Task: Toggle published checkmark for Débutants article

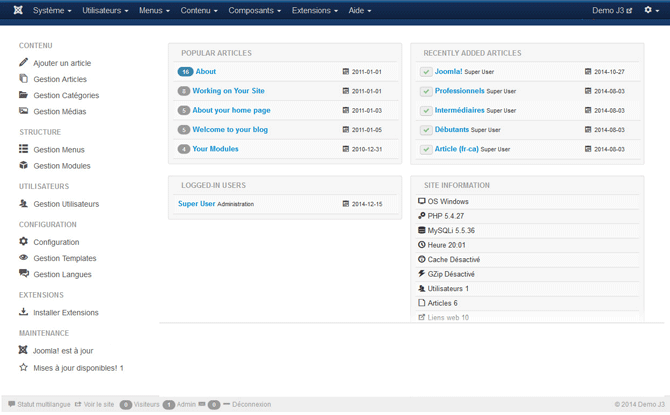Action: click(x=426, y=130)
